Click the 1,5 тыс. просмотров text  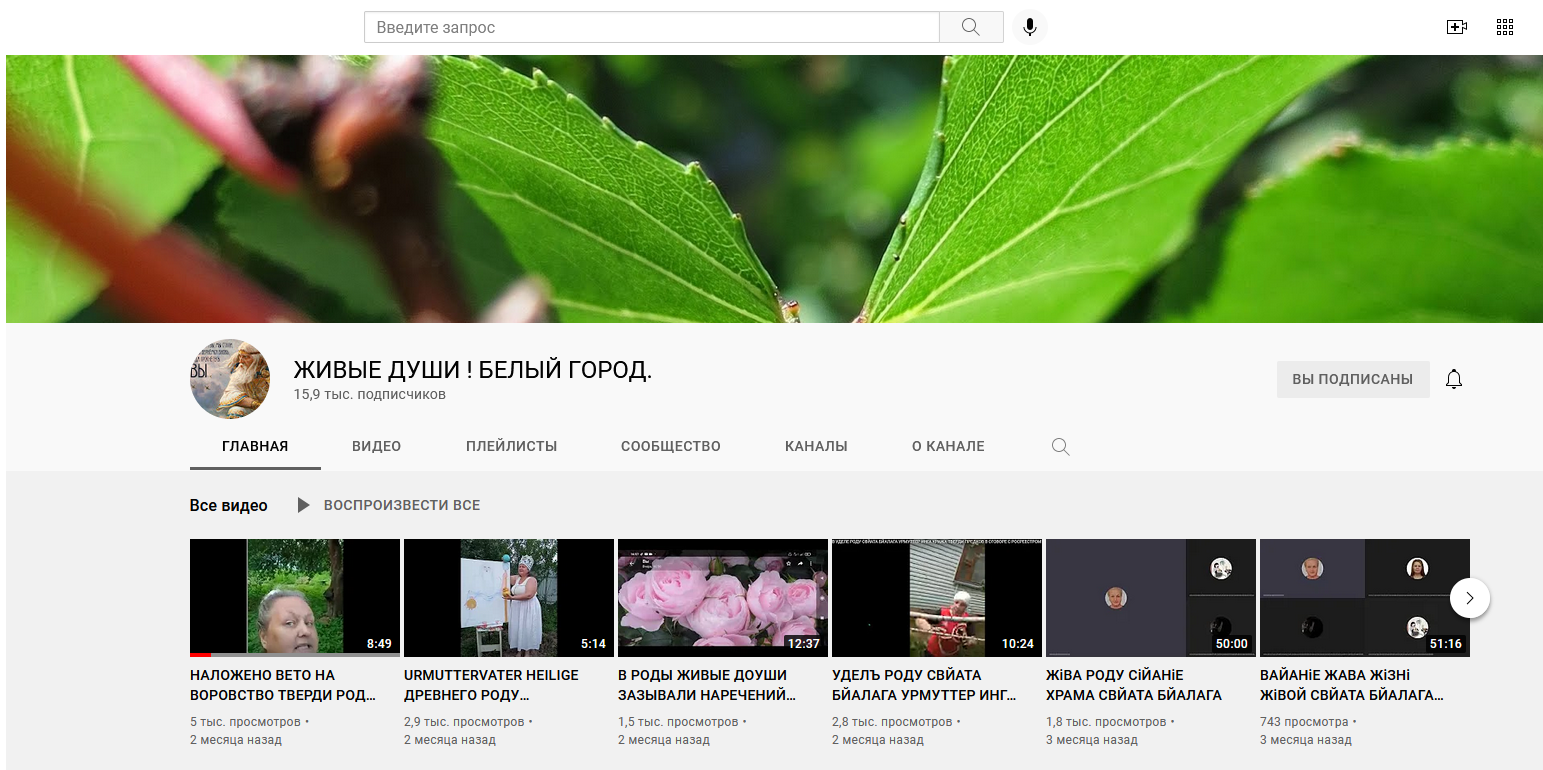(678, 721)
